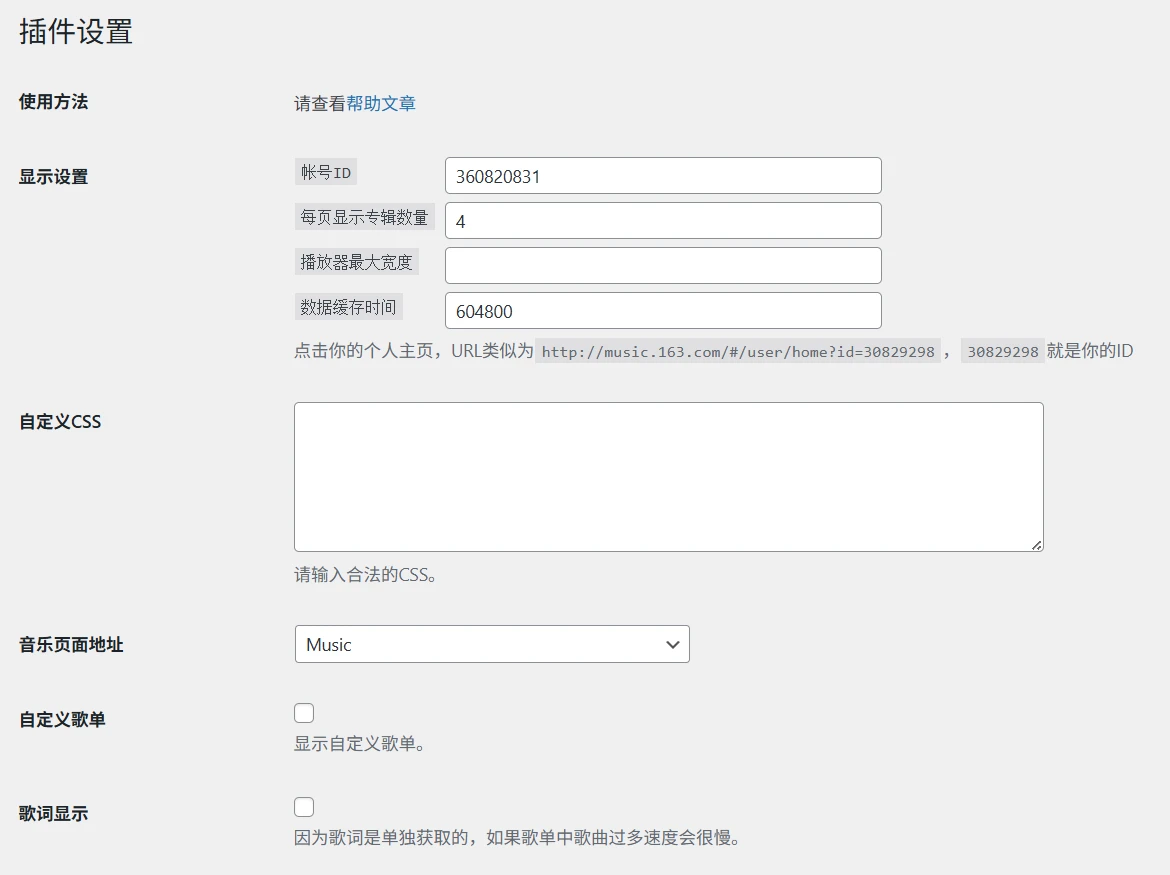The width and height of the screenshot is (1170, 875).
Task: Select the 数据缓存时间 input containing 604800
Action: coord(662,311)
